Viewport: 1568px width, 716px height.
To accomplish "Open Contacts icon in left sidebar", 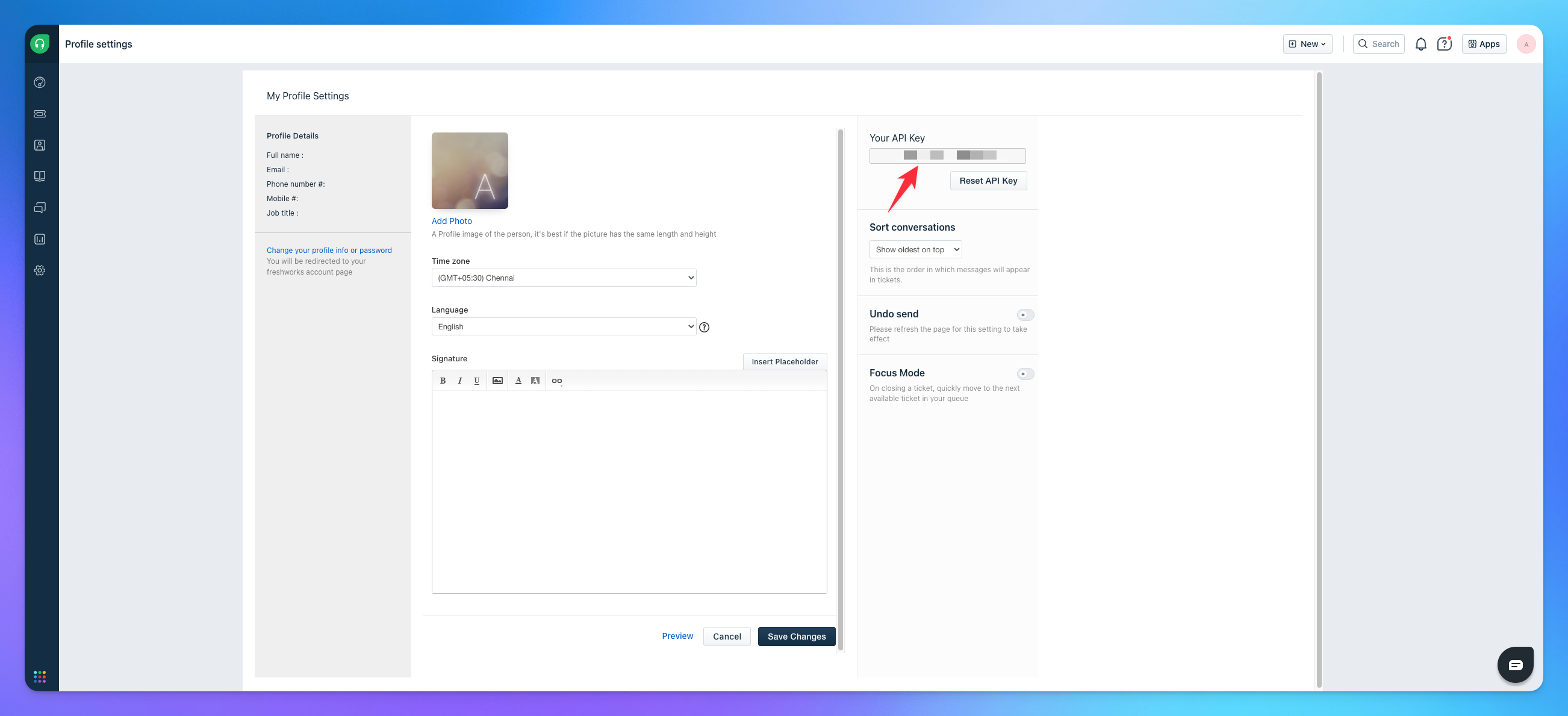I will [x=40, y=145].
